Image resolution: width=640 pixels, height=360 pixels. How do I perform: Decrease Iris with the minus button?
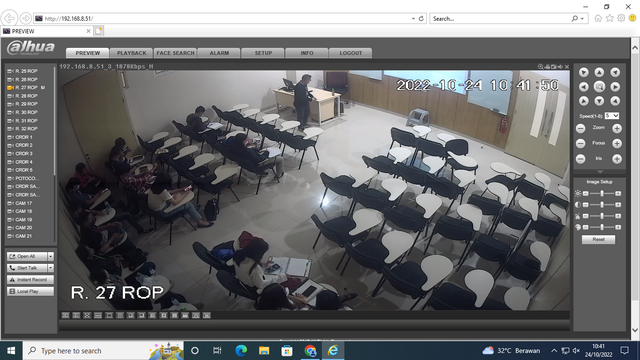click(x=580, y=159)
